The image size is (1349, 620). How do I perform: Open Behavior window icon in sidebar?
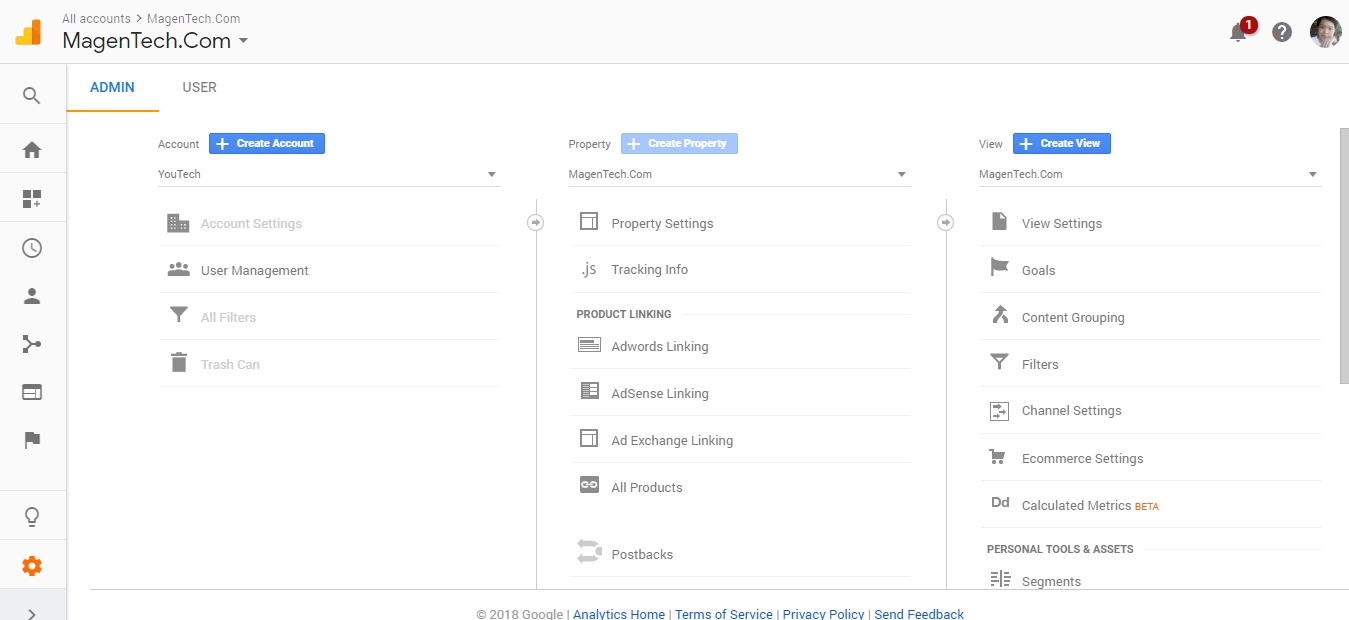(x=32, y=392)
